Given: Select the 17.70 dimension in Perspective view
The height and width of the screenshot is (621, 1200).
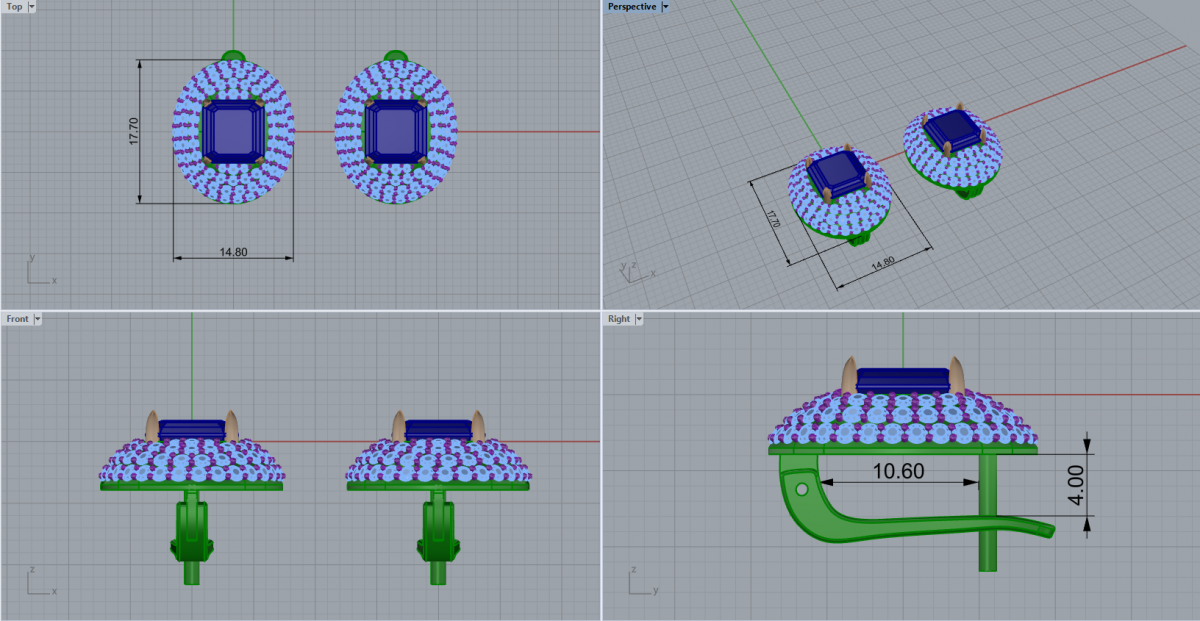Looking at the screenshot, I should [771, 221].
